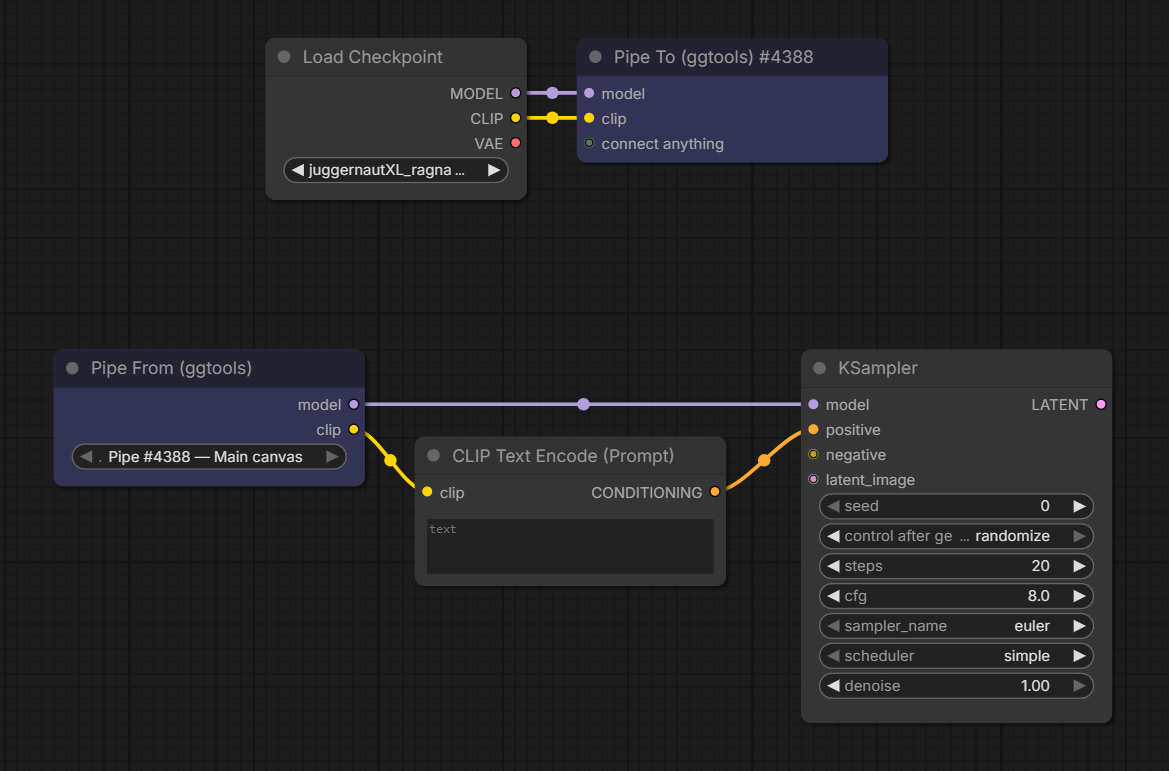Click the KSampler negative input socket
Viewport: 1169px width, 771px height.
coord(813,454)
